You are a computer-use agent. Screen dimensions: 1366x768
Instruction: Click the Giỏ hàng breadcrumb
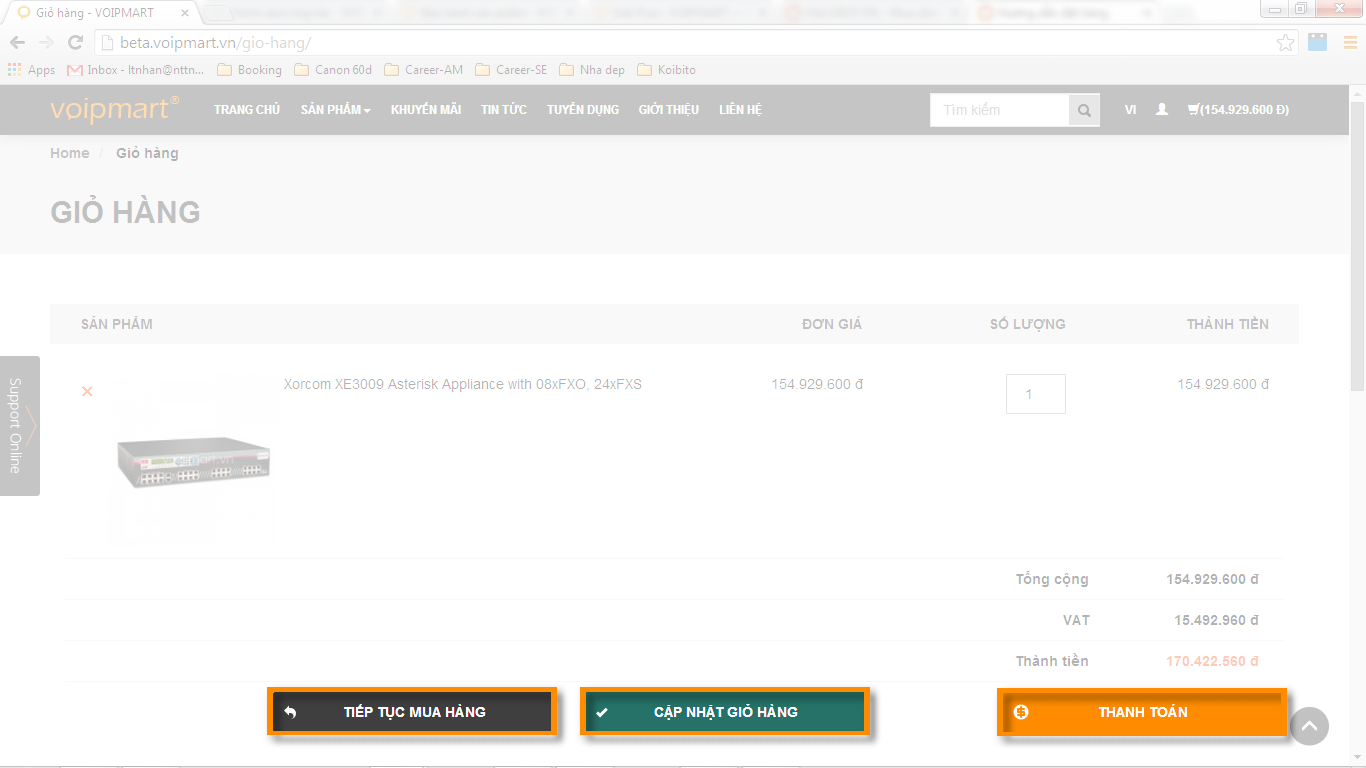click(x=147, y=153)
